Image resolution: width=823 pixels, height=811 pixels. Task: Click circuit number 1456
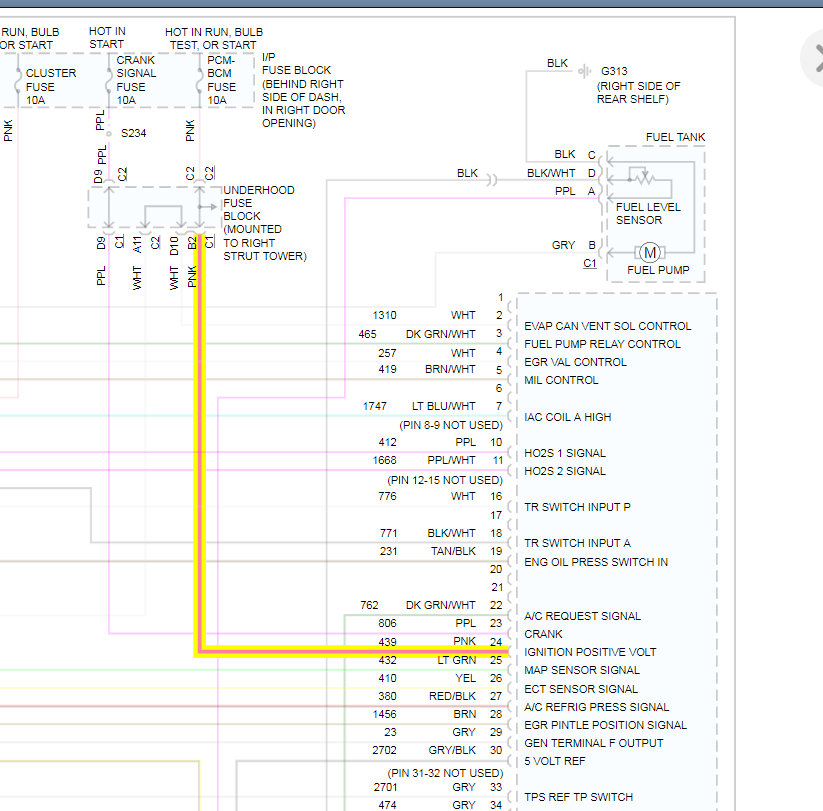point(384,714)
